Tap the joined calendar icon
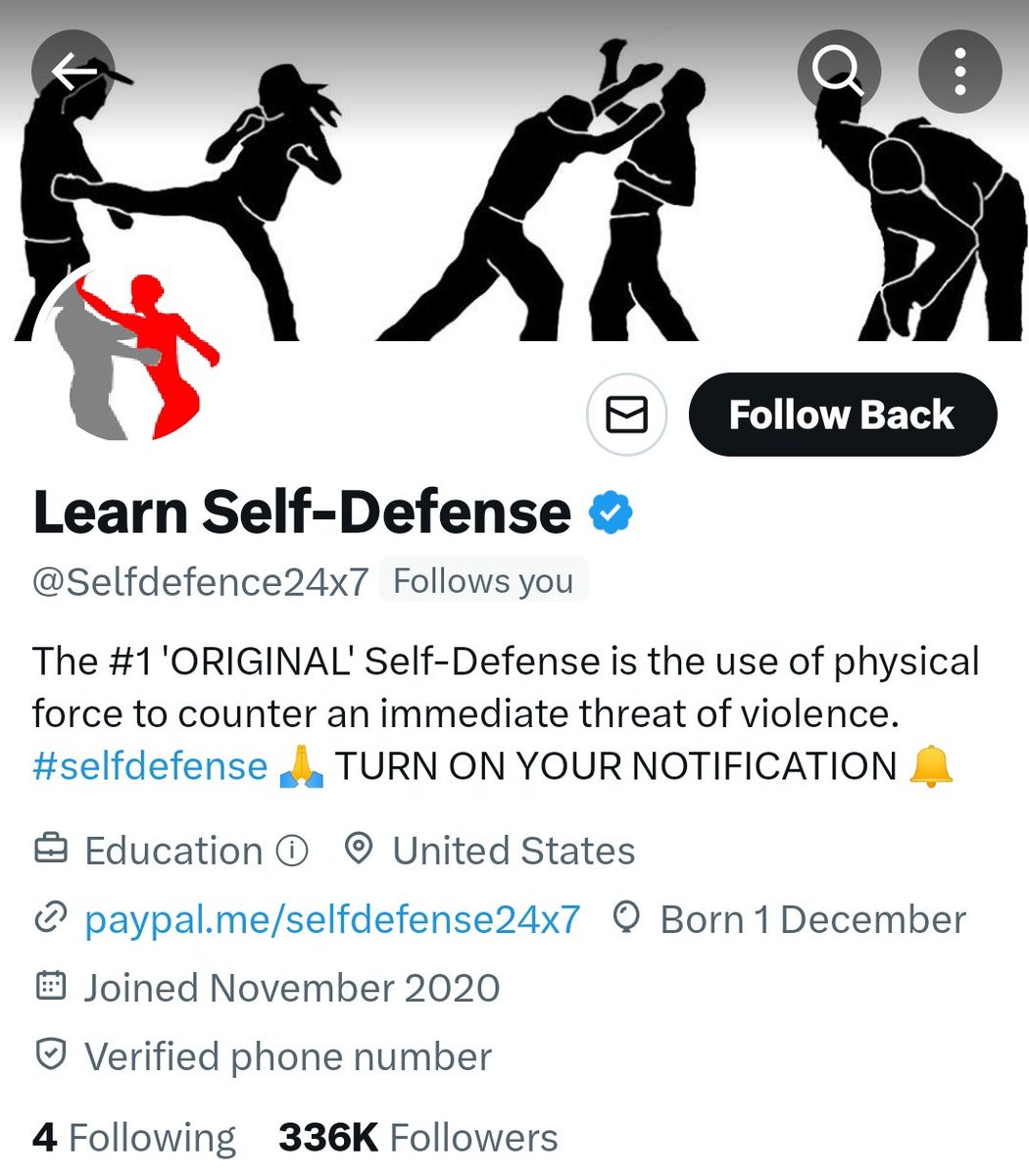Image resolution: width=1029 pixels, height=1176 pixels. (50, 986)
